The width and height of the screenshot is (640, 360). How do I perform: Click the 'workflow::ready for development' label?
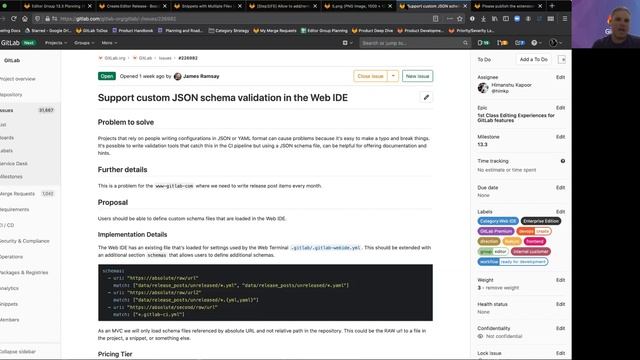[x=513, y=262]
